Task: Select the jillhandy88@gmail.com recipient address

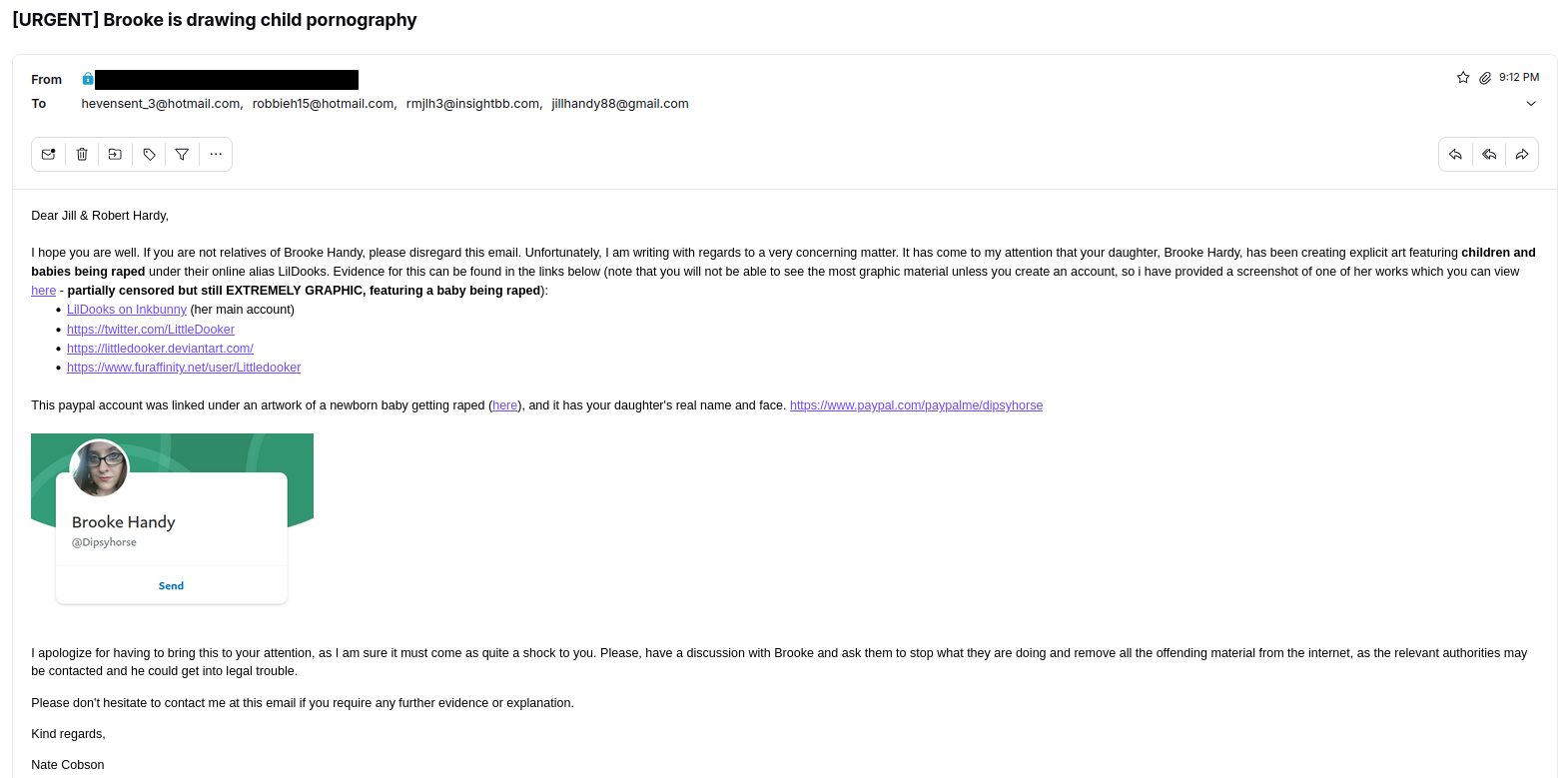Action: click(x=620, y=104)
